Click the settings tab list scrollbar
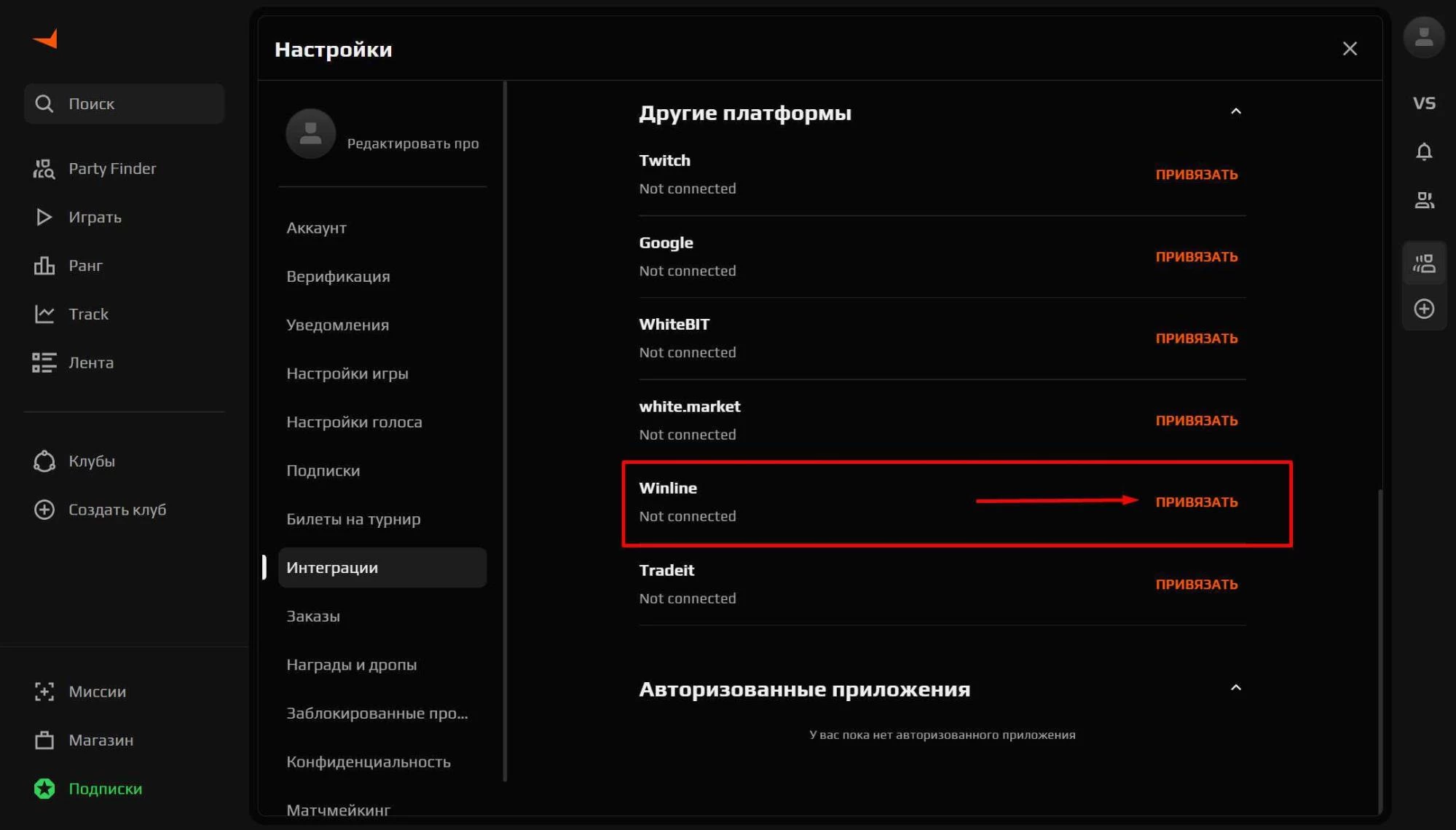Screen dimensions: 1456x830 (505, 431)
